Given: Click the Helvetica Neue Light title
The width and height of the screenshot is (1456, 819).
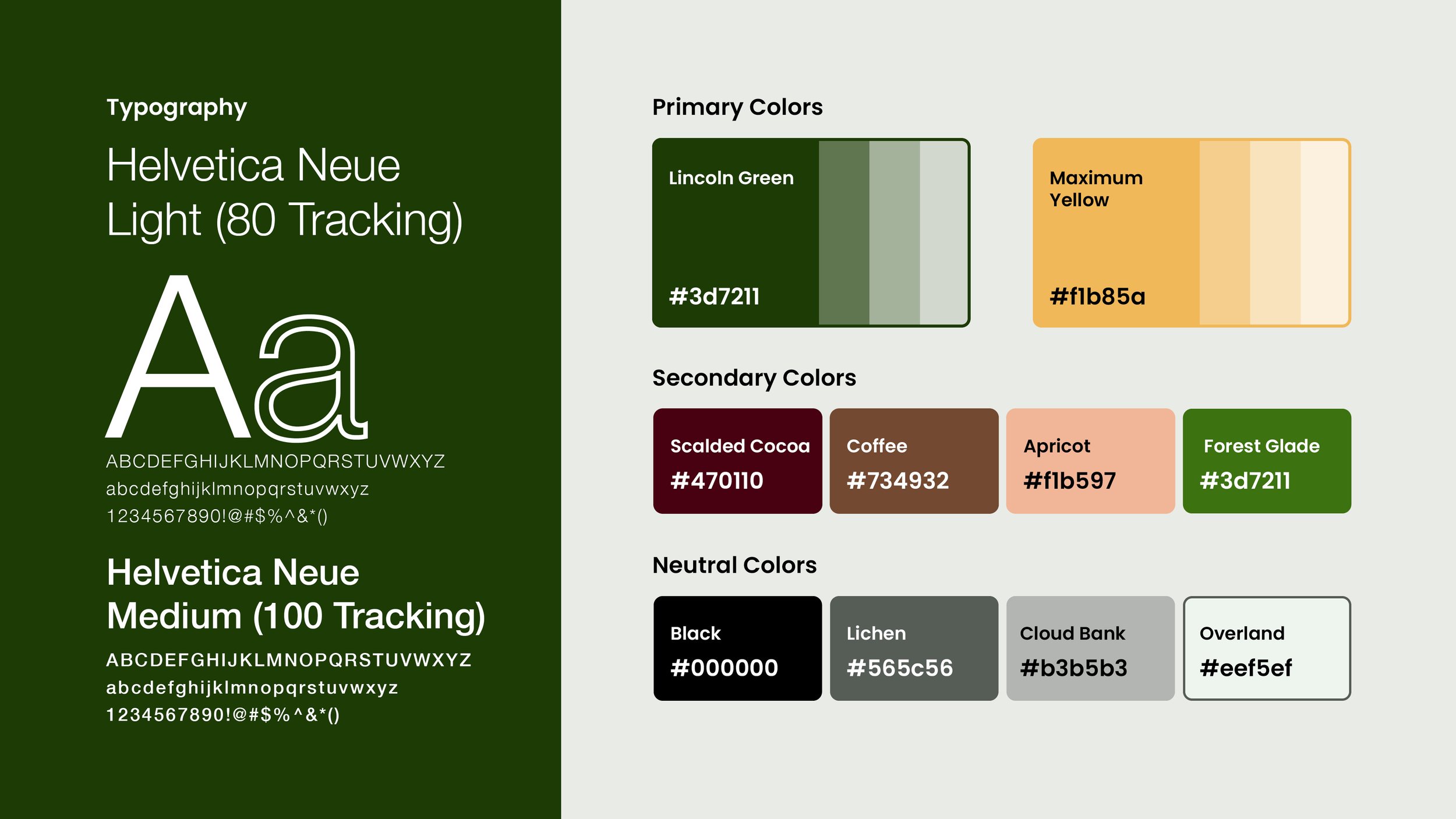Looking at the screenshot, I should tap(284, 192).
